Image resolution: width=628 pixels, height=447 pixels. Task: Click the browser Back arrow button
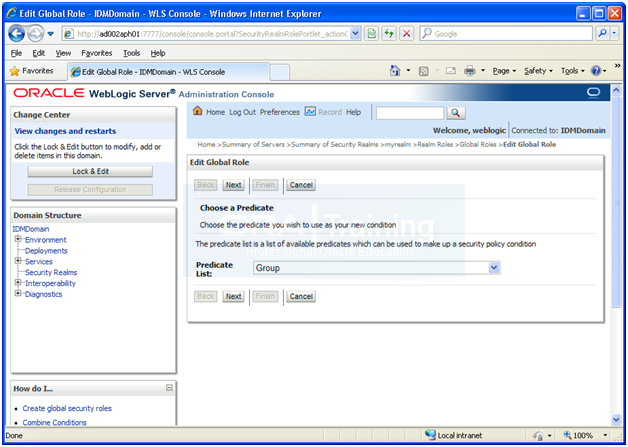17,34
